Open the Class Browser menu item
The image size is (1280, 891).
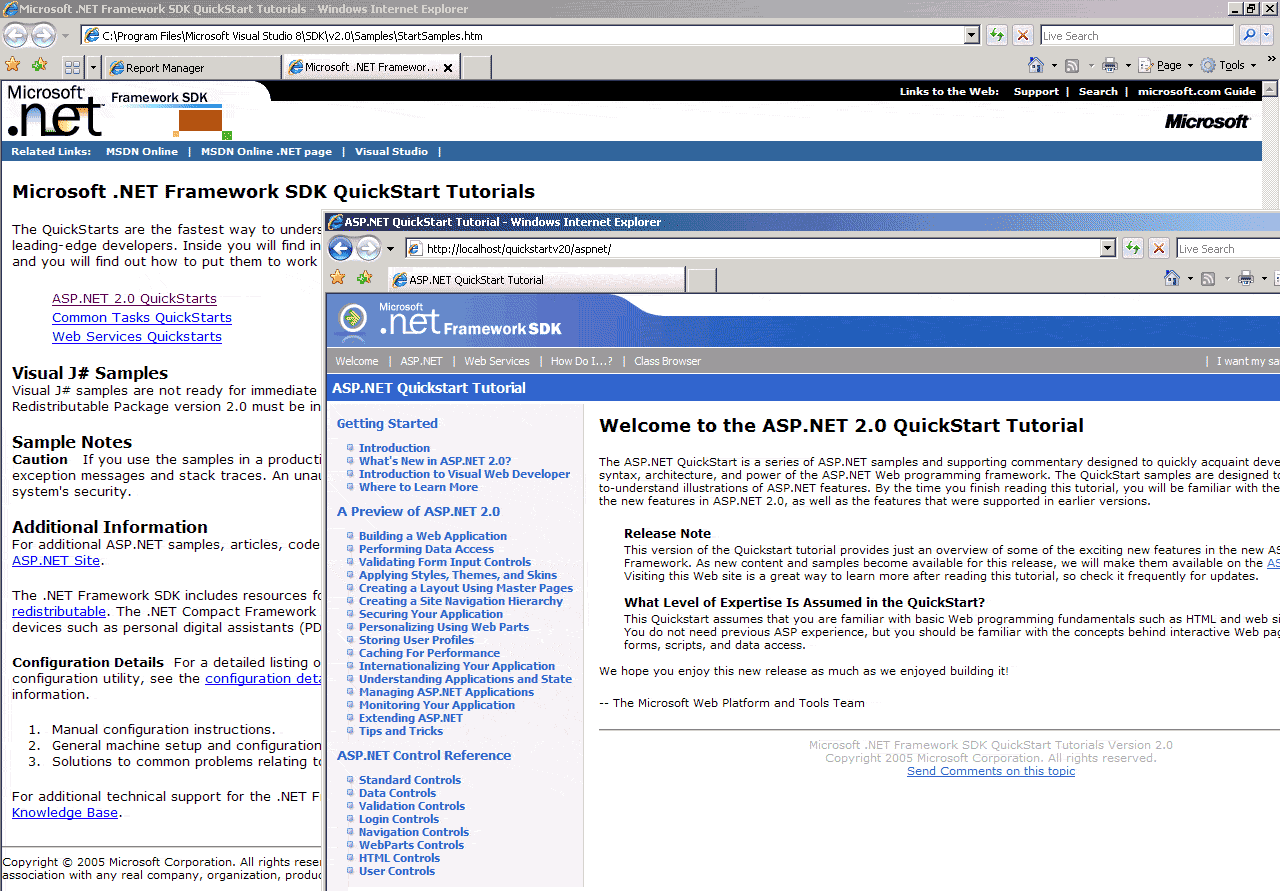click(668, 361)
